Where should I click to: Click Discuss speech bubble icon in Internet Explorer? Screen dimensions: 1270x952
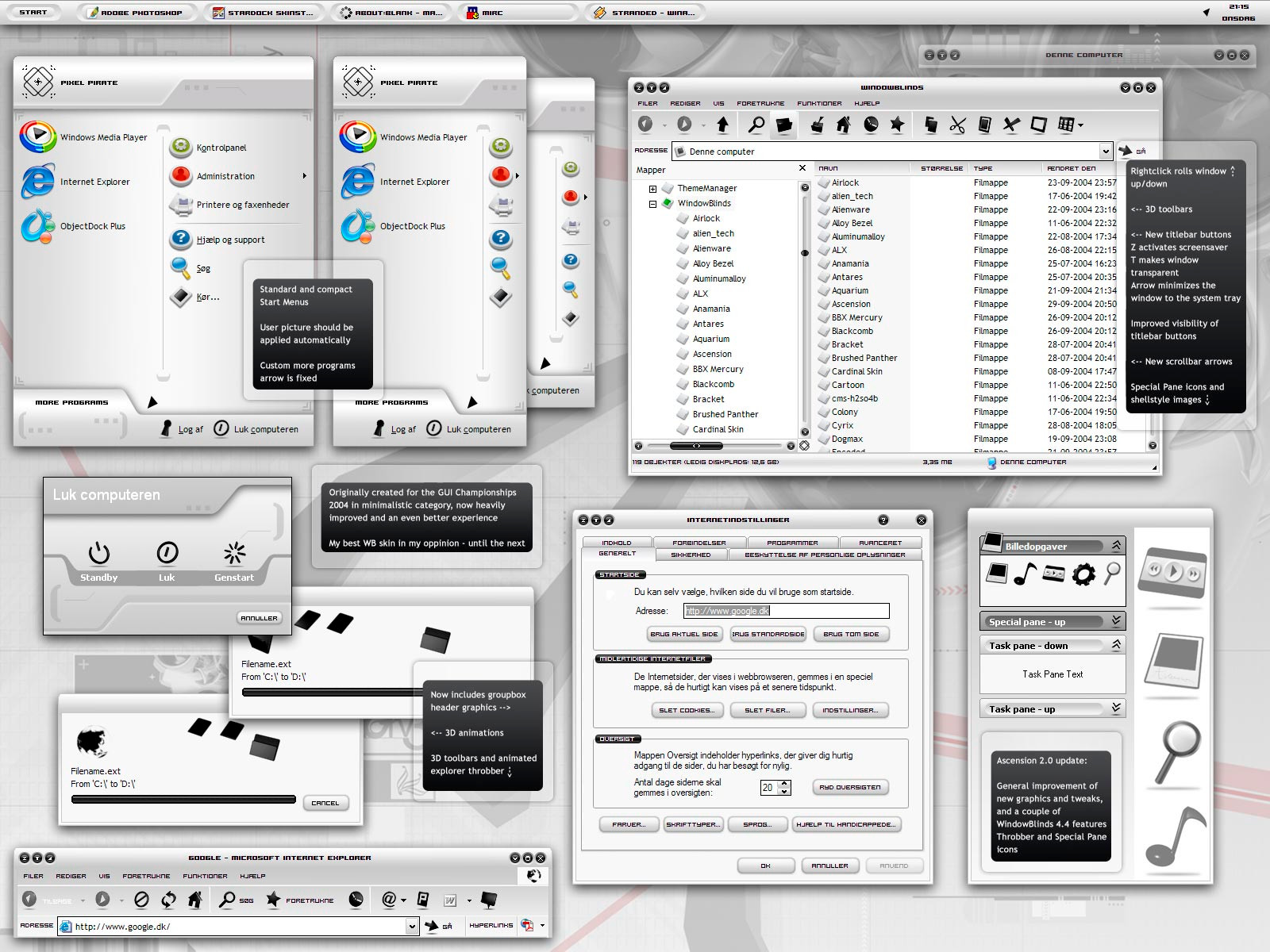(490, 900)
